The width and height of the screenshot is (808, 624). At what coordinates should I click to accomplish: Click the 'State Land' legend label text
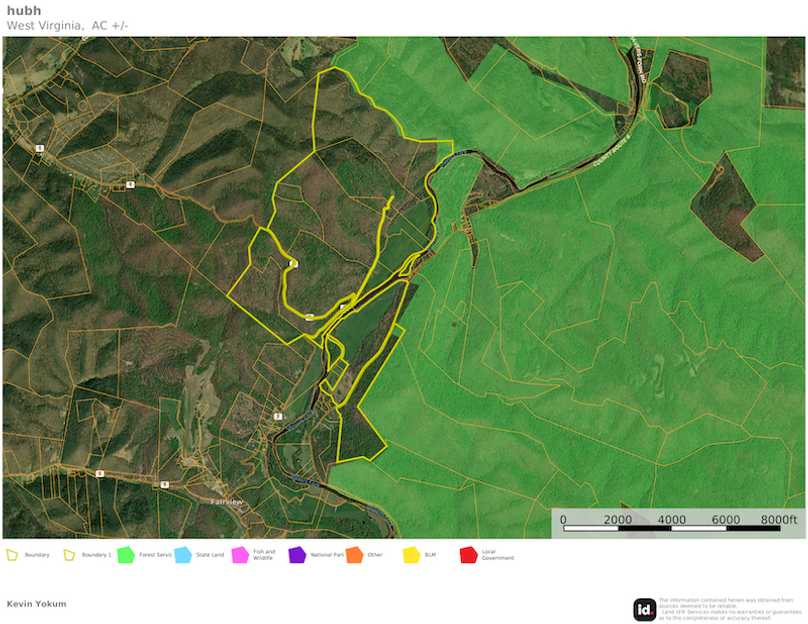coord(210,554)
